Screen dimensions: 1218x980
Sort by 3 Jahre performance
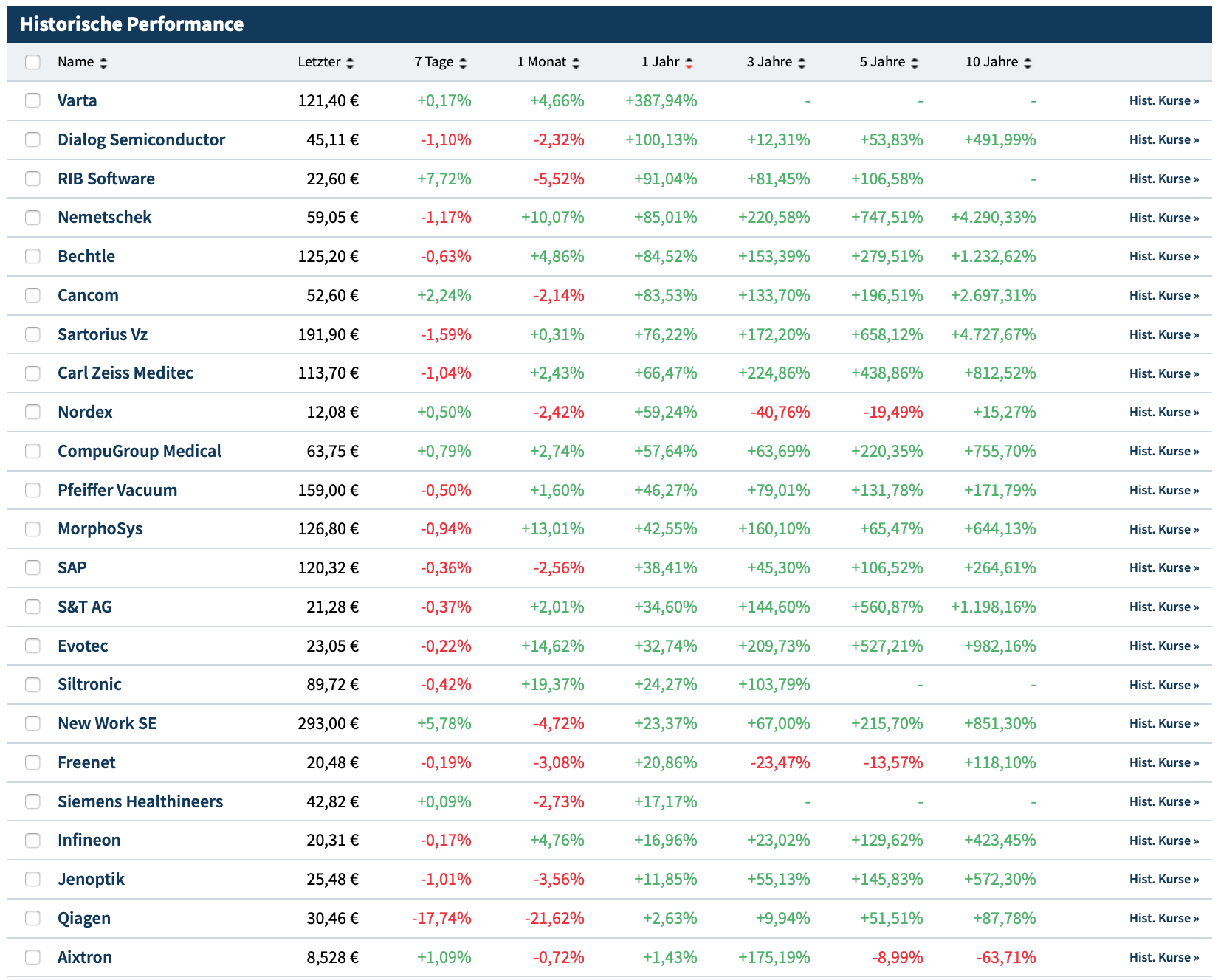(x=802, y=63)
